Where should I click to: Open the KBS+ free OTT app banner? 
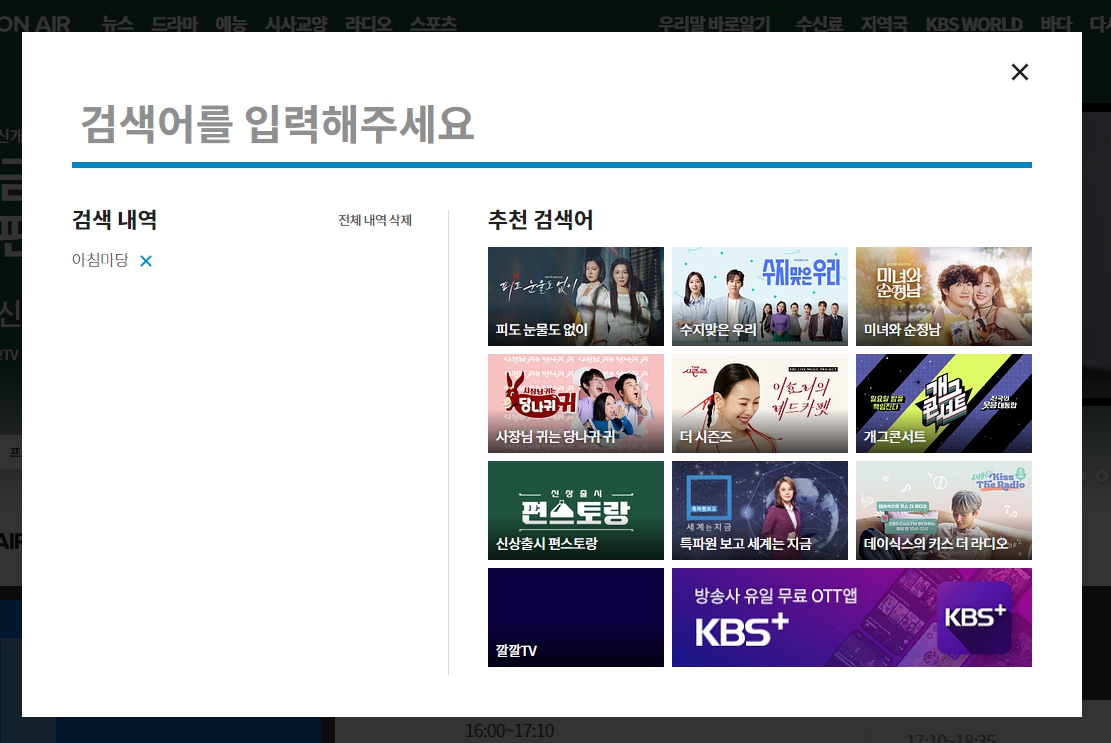click(852, 617)
